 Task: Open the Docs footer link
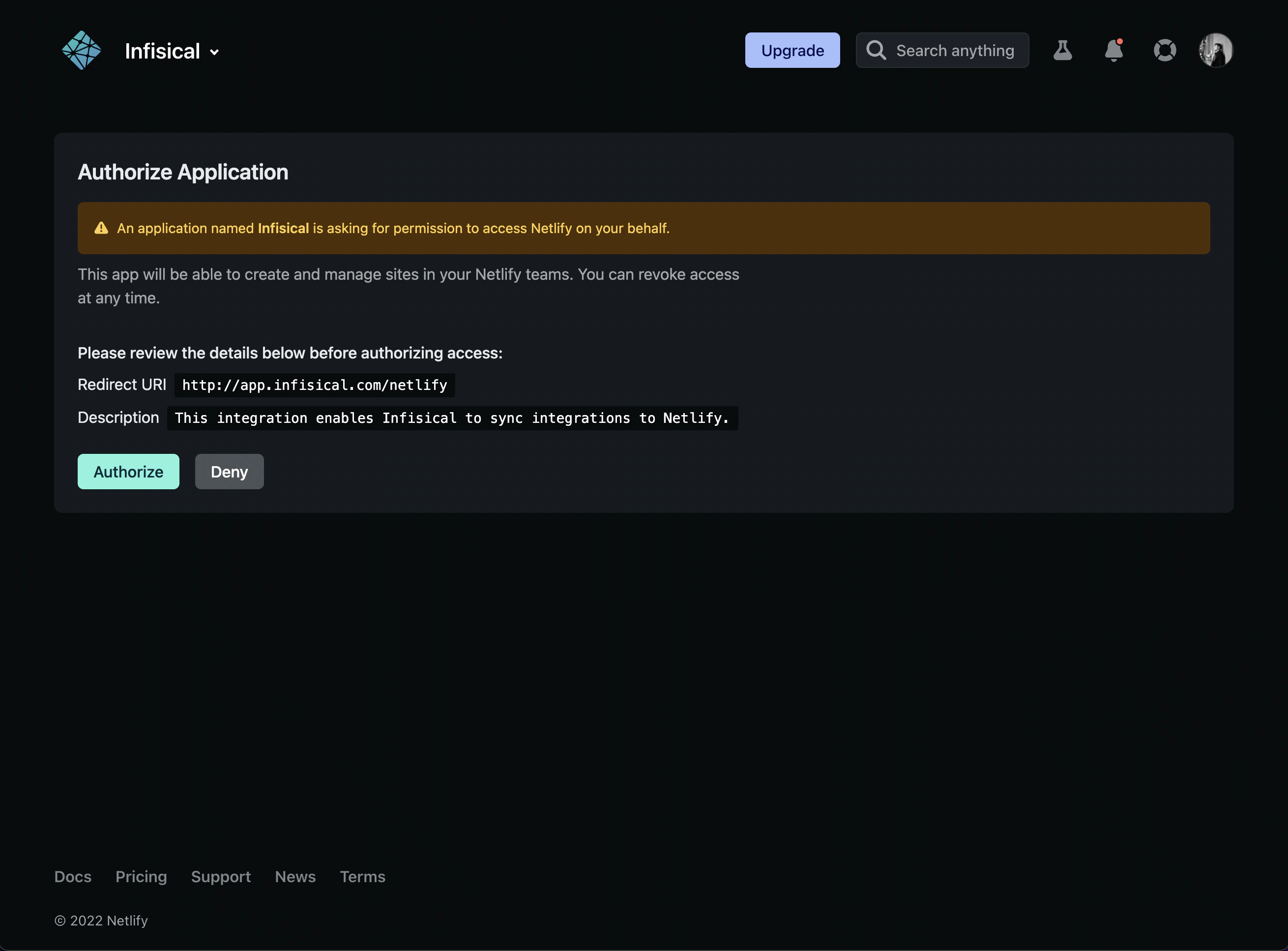(73, 876)
